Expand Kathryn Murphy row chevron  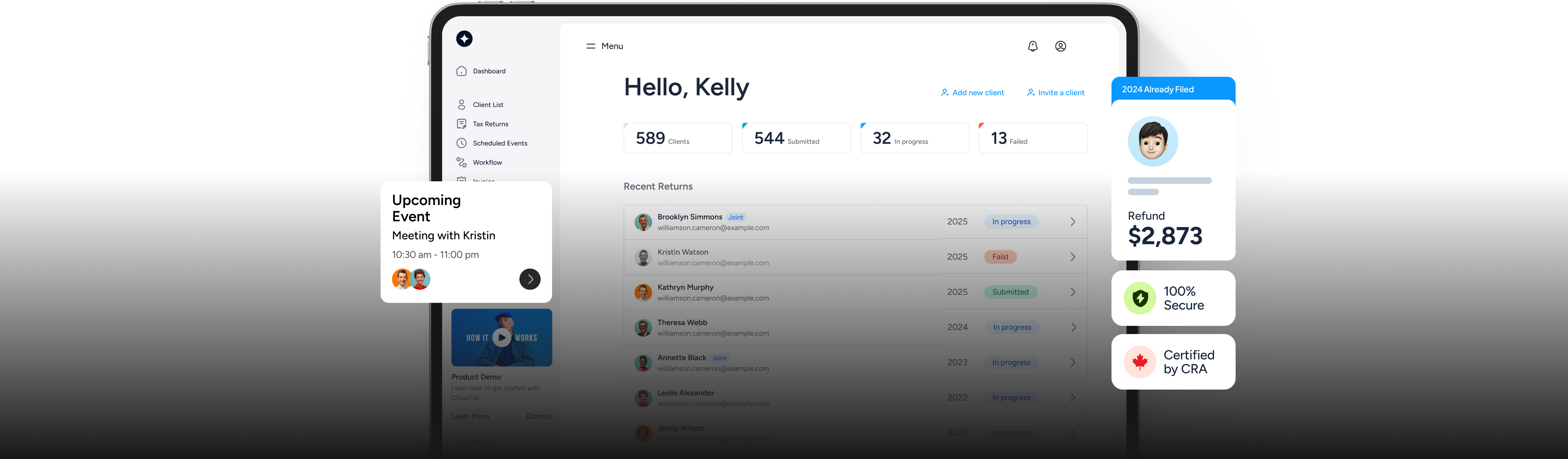coord(1073,293)
